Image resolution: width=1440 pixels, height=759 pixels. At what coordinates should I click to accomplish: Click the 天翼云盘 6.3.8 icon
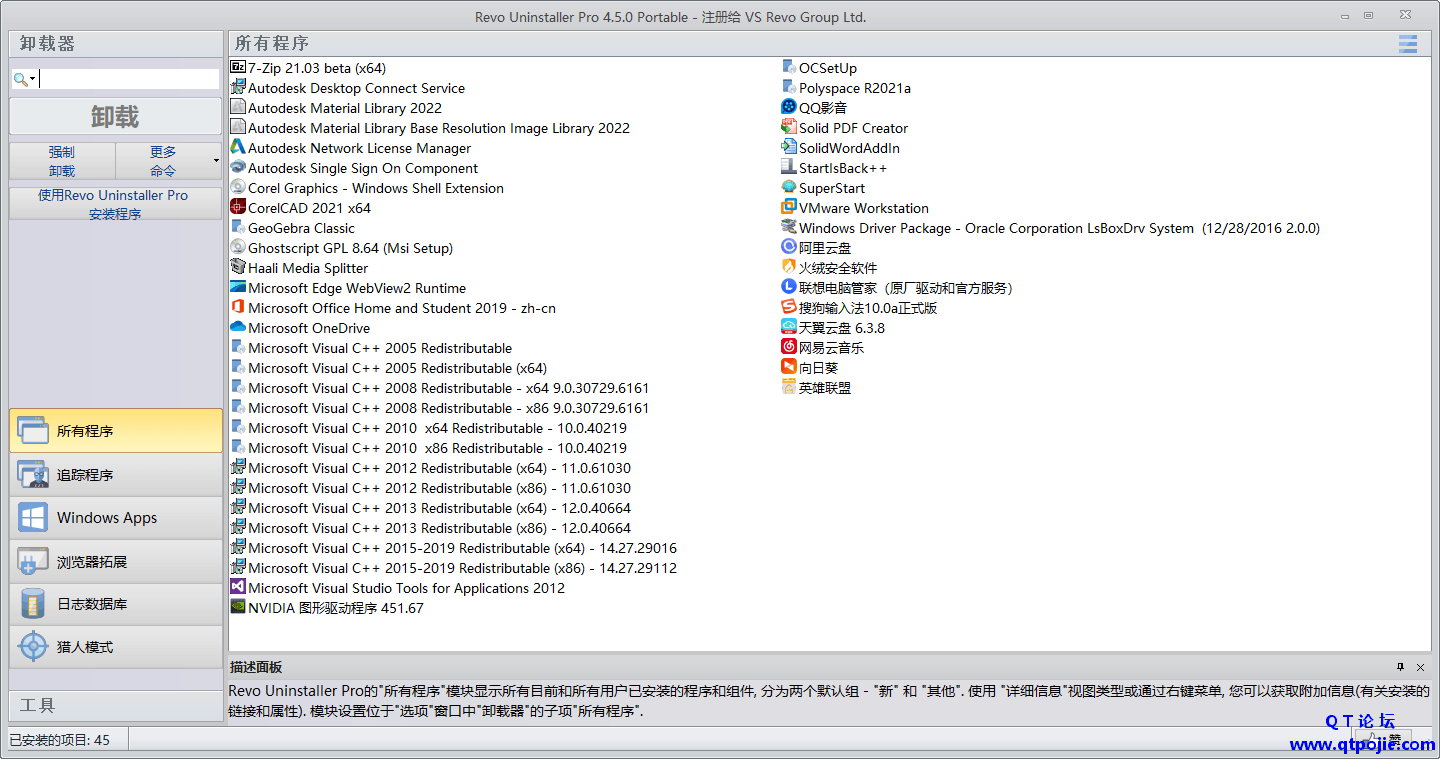coord(789,328)
